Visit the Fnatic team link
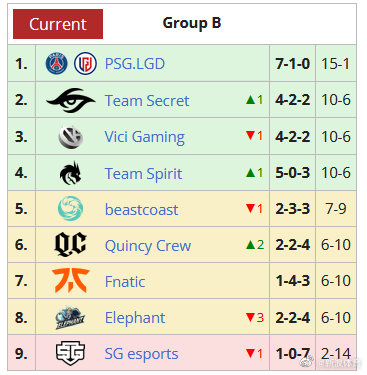This screenshot has width=367, height=375. pos(125,282)
